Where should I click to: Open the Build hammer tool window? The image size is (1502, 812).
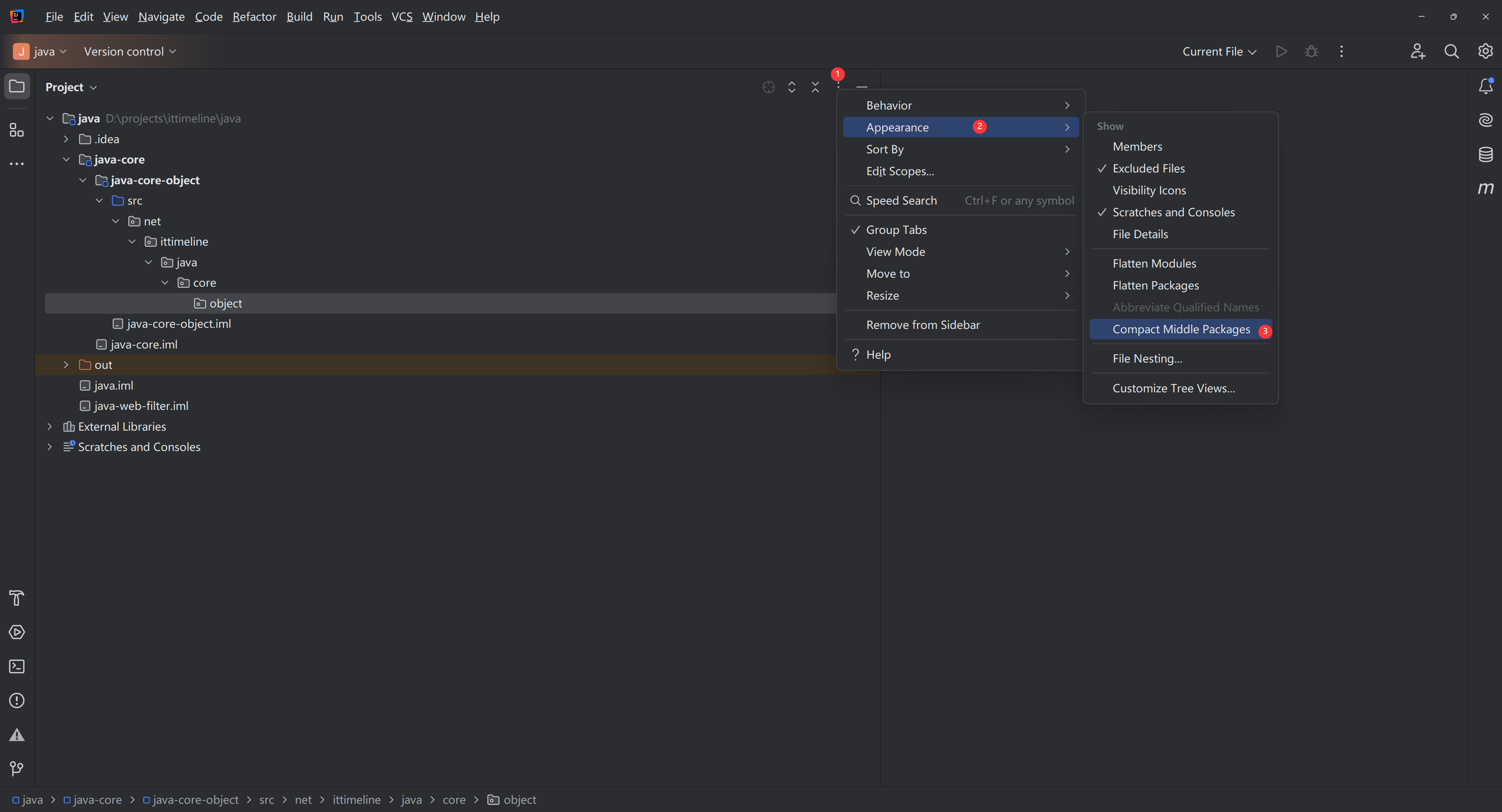click(x=16, y=598)
